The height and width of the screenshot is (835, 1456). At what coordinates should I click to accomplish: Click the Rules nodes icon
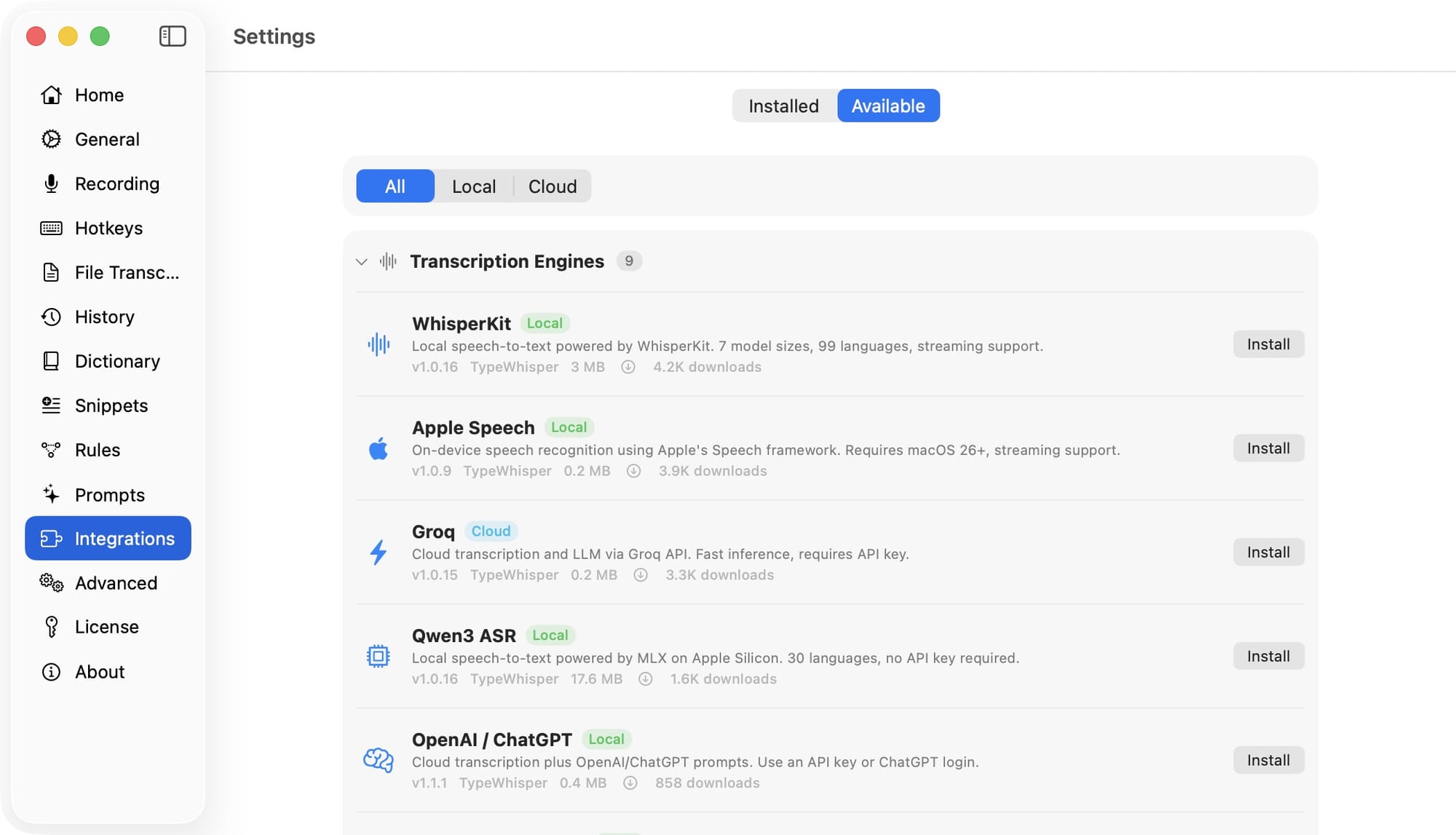[51, 450]
